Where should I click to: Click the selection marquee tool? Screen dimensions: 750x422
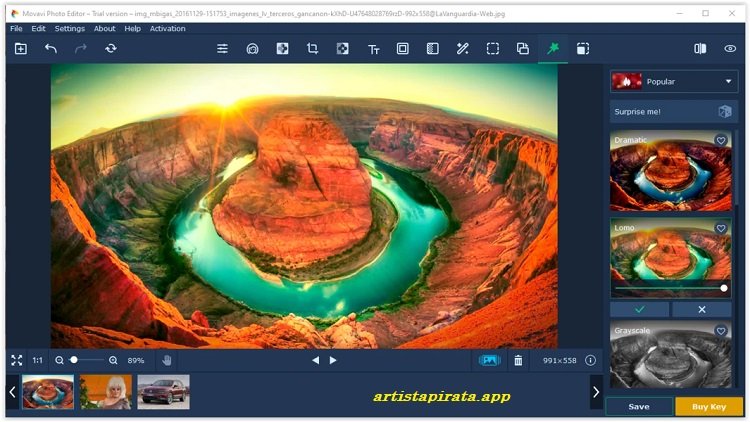pyautogui.click(x=492, y=48)
